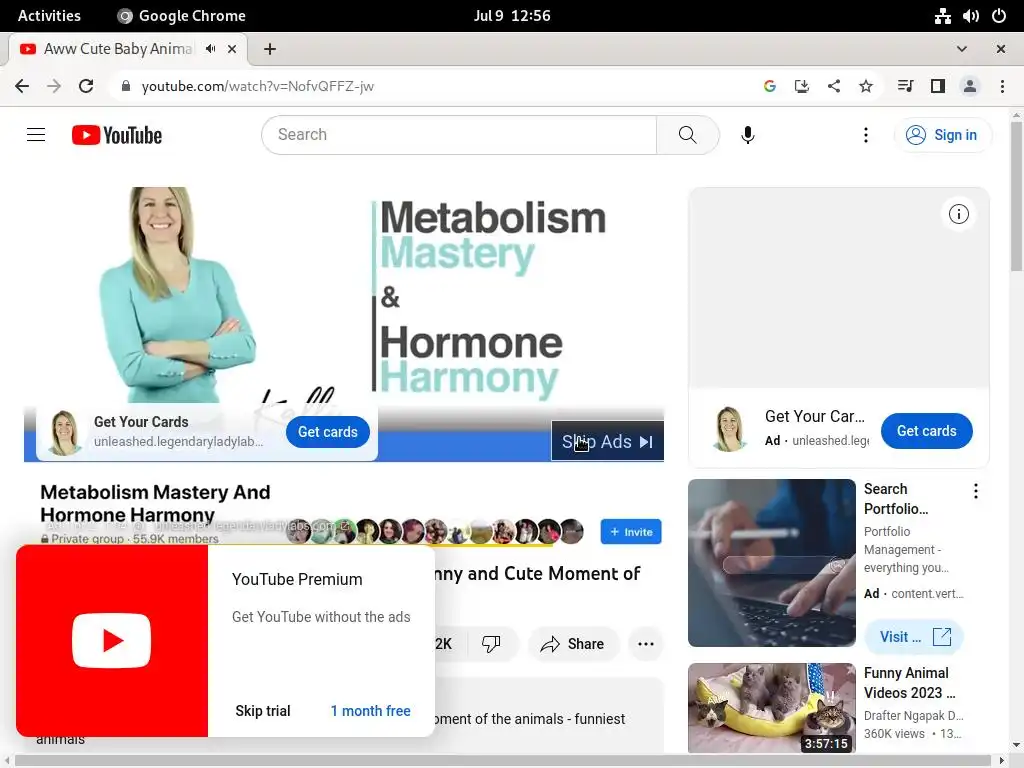Click Get cards button in sidebar ad
1024x768 pixels.
click(927, 431)
